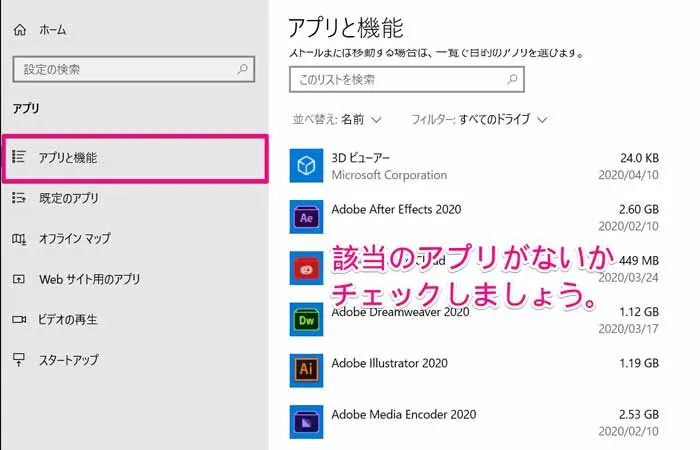Click the Adobe After Effects Ae icon
700x450 pixels.
point(306,217)
